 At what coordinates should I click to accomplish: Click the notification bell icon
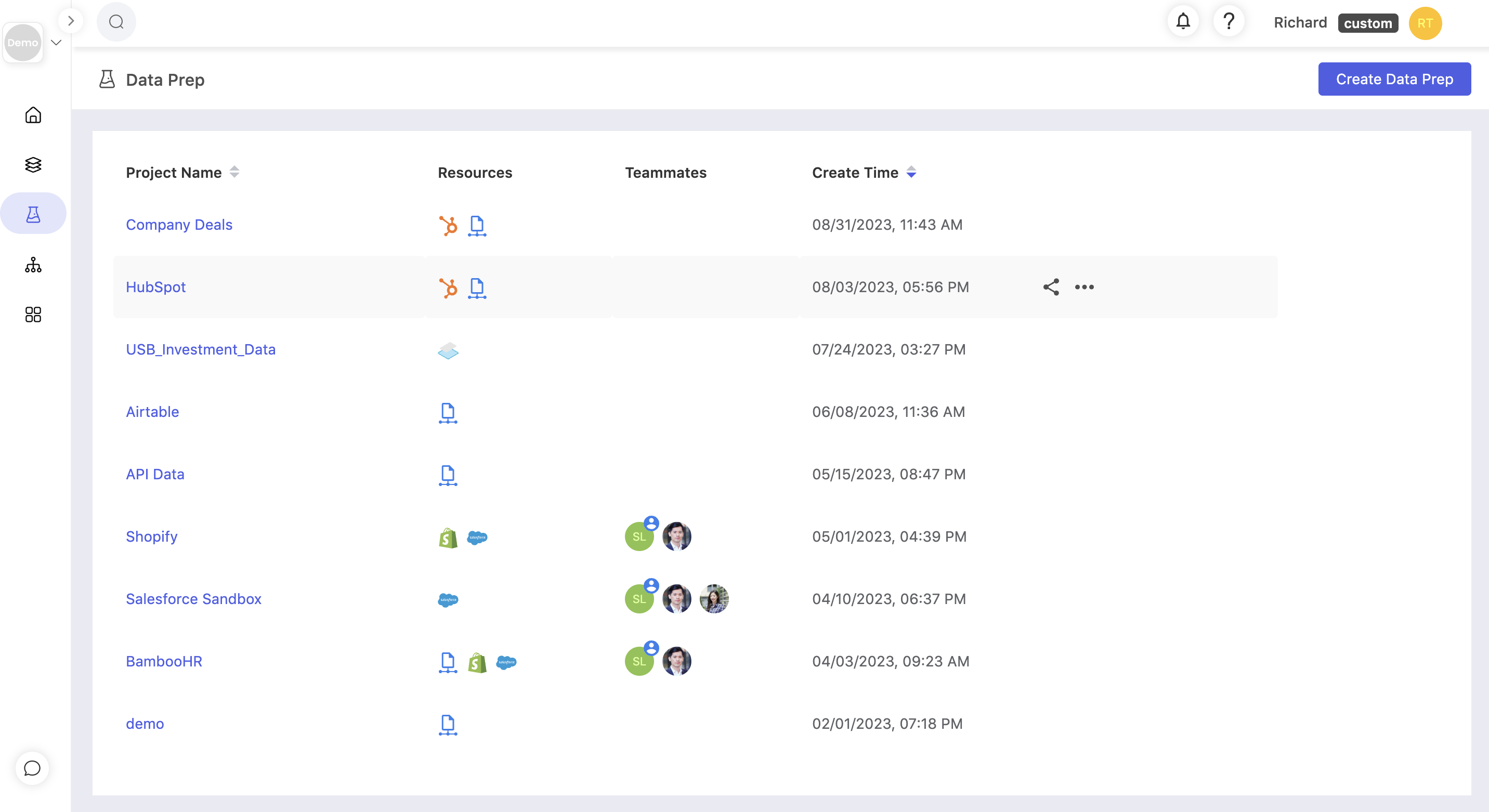tap(1183, 22)
